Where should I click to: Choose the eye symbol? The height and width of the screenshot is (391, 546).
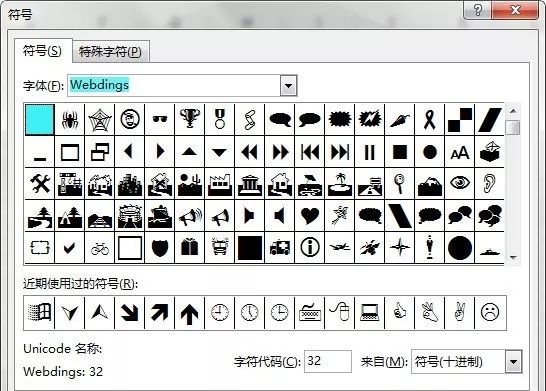459,184
